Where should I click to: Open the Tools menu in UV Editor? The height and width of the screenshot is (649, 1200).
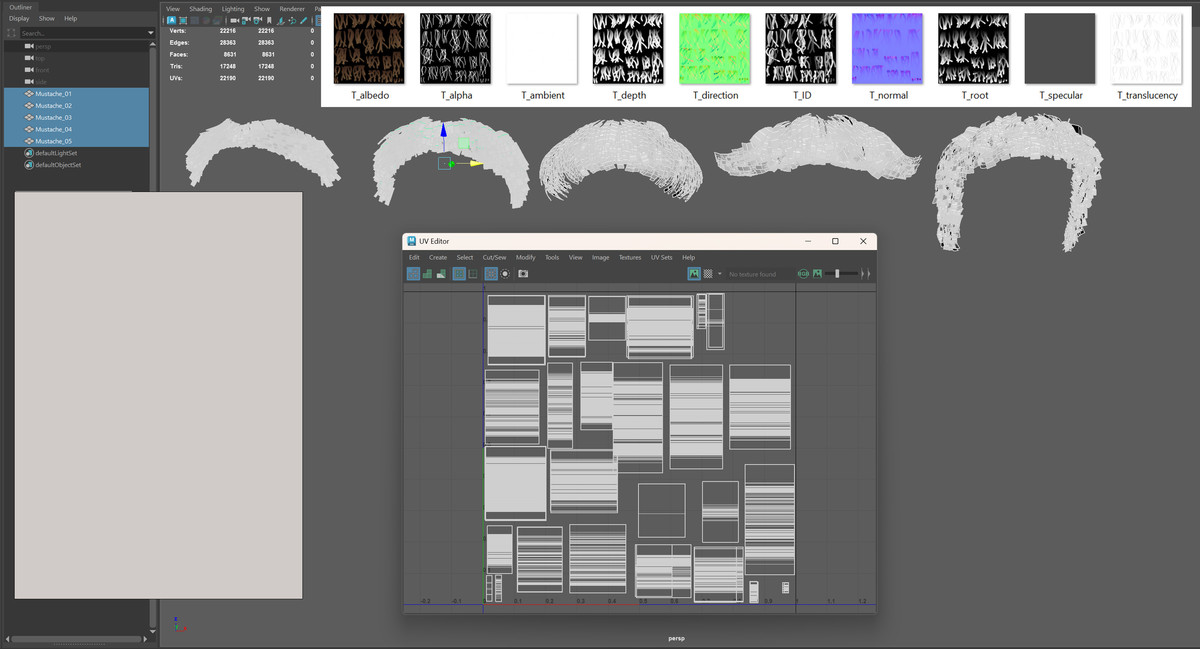552,257
